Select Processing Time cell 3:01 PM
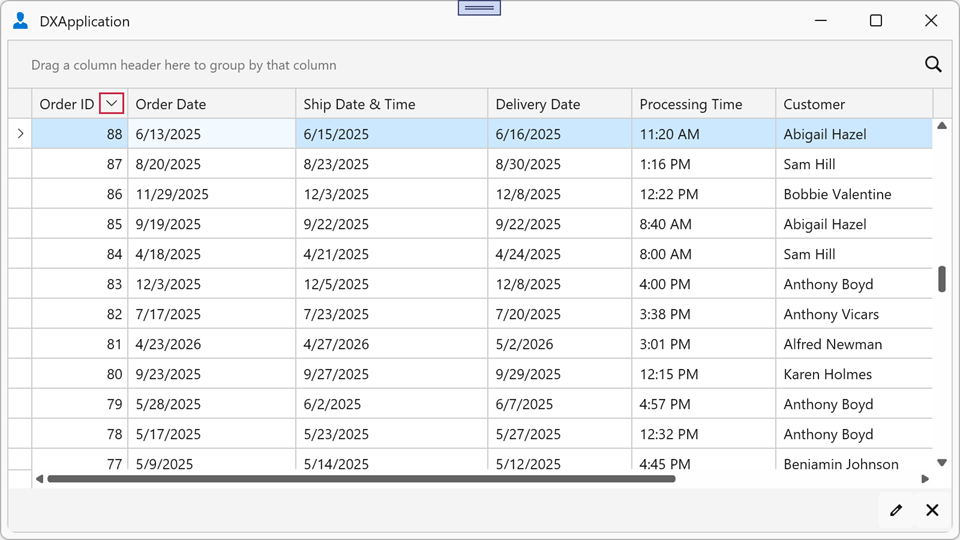Viewport: 960px width, 540px height. click(x=703, y=344)
